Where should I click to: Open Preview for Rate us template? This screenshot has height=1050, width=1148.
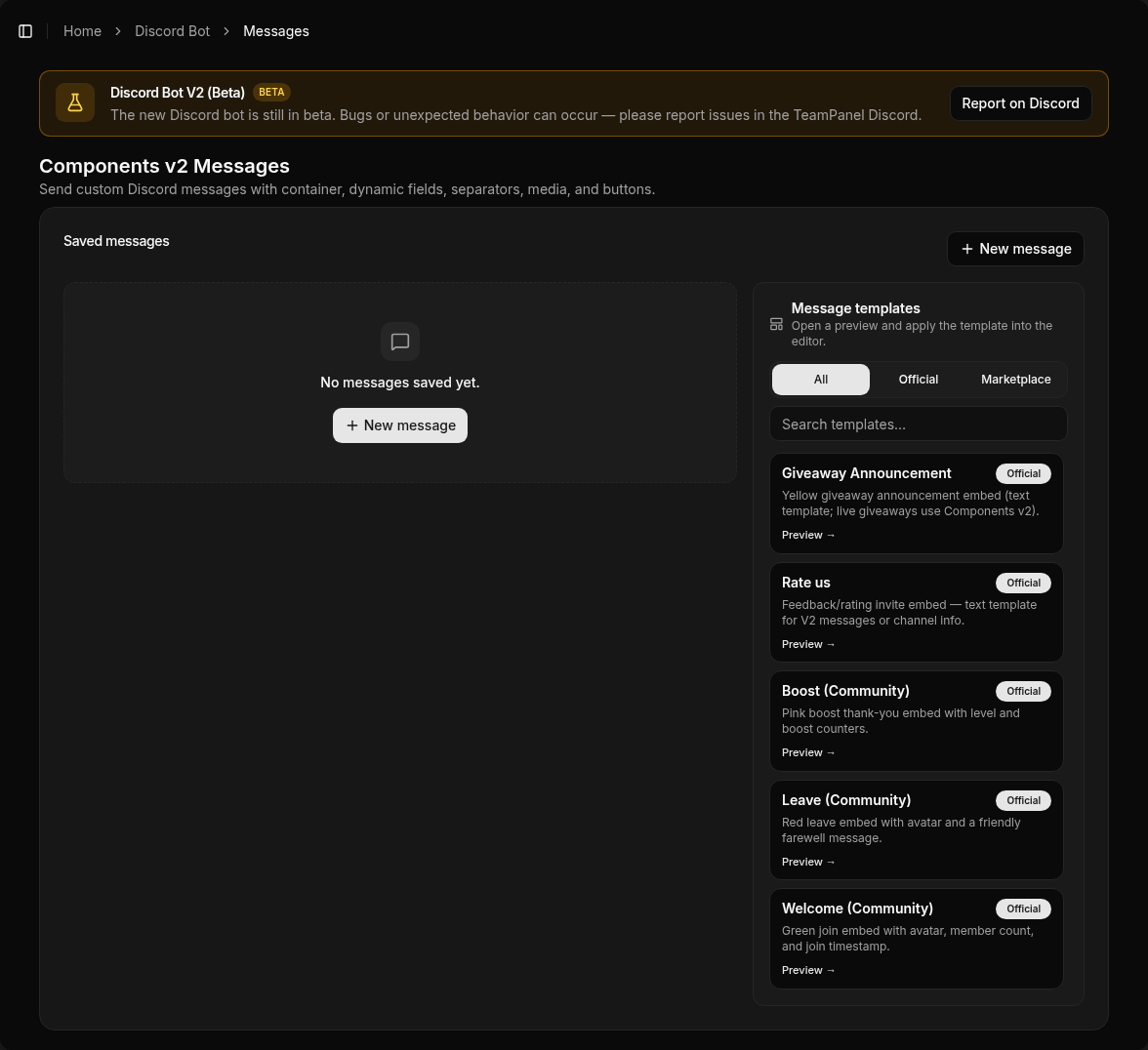[808, 644]
